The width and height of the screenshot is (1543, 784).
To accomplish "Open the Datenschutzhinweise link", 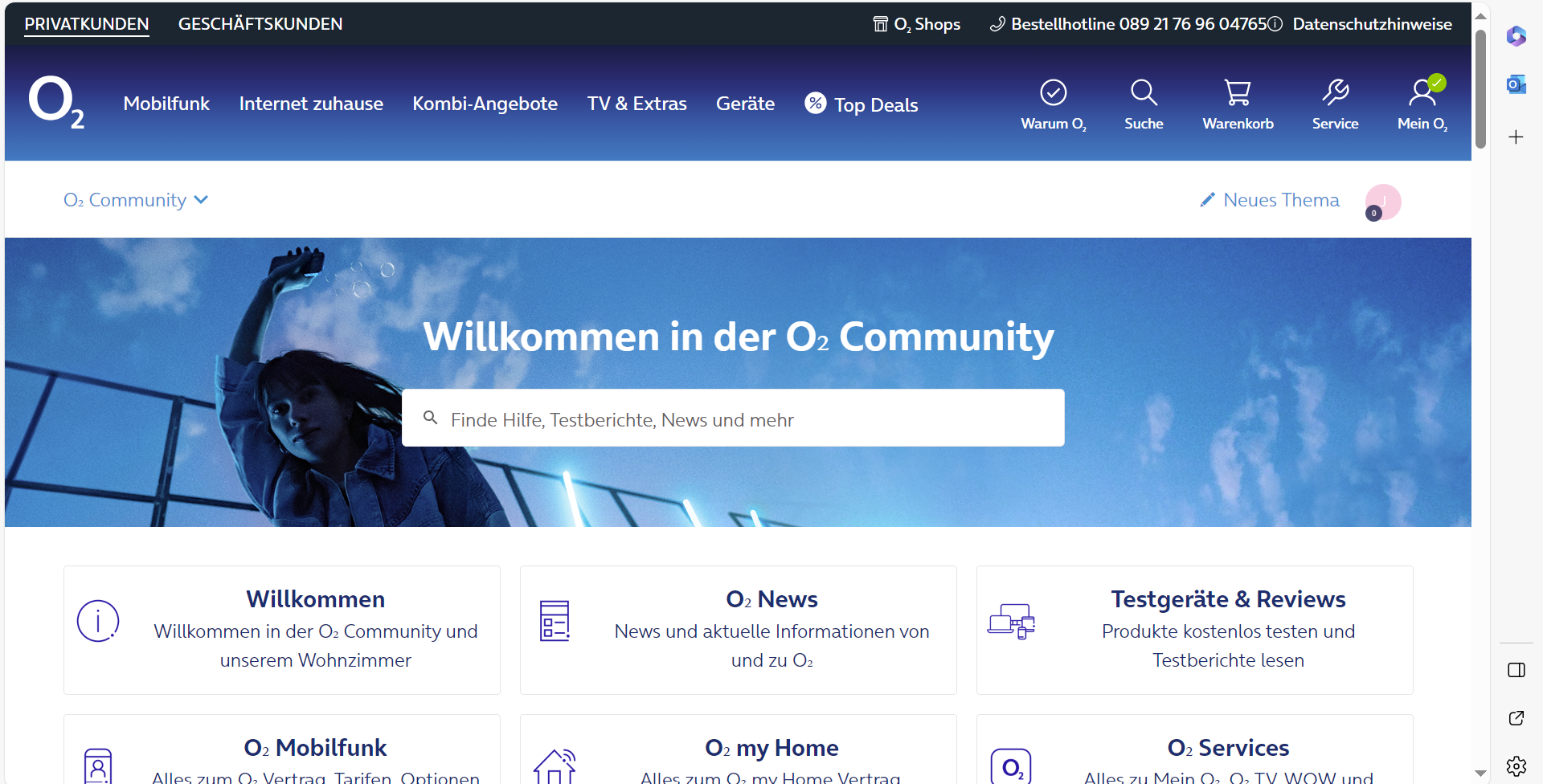I will point(1372,24).
